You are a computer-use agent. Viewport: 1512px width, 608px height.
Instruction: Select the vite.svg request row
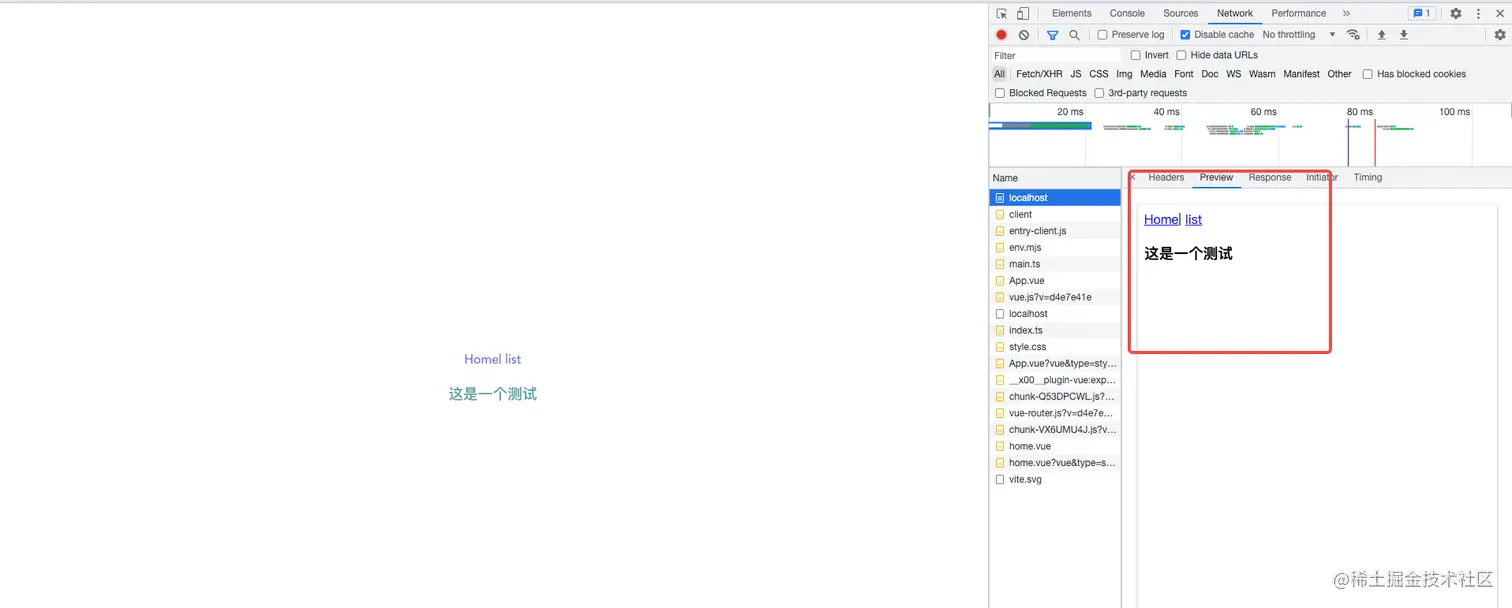pos(1055,479)
